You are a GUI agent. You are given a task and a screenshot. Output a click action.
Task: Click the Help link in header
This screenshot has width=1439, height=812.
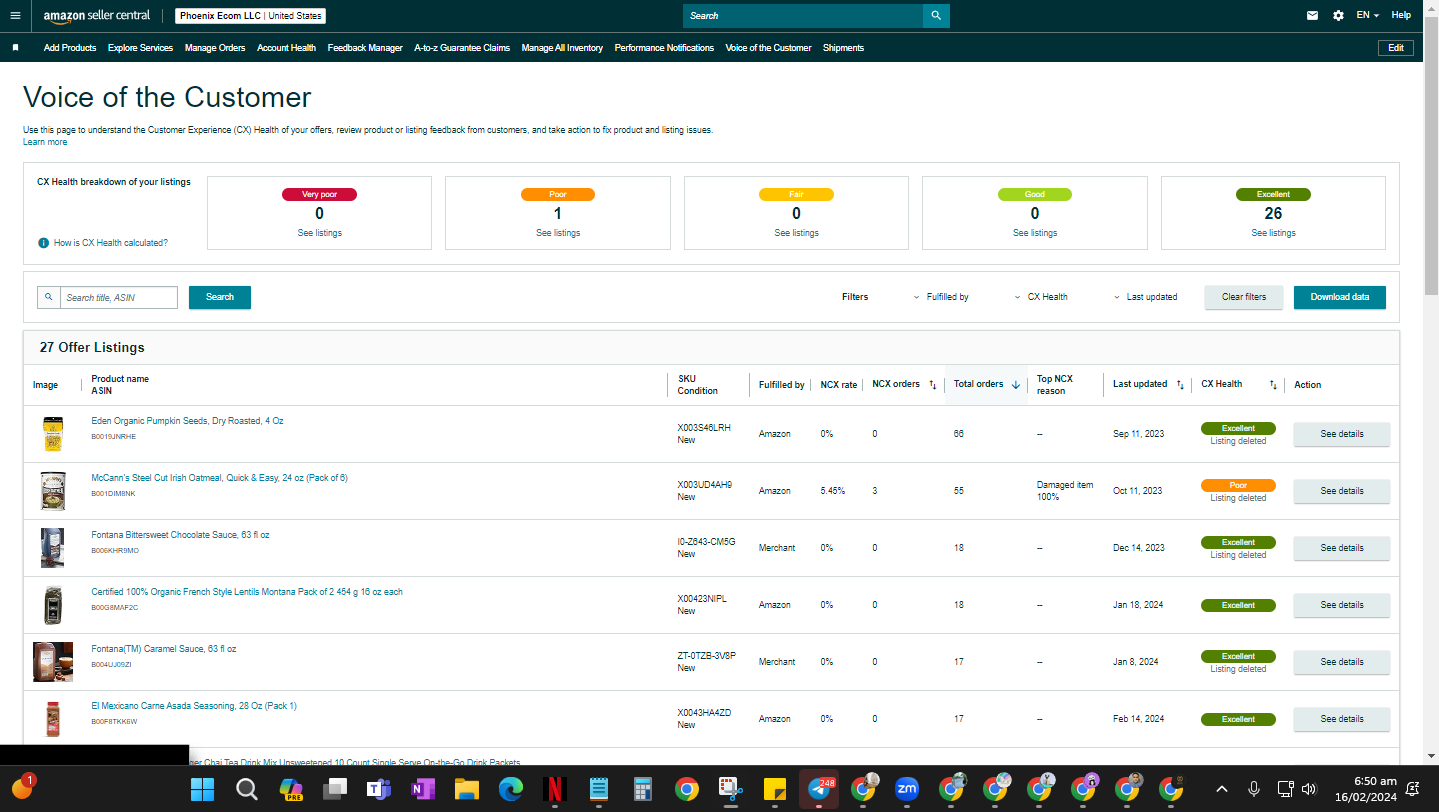[1401, 16]
